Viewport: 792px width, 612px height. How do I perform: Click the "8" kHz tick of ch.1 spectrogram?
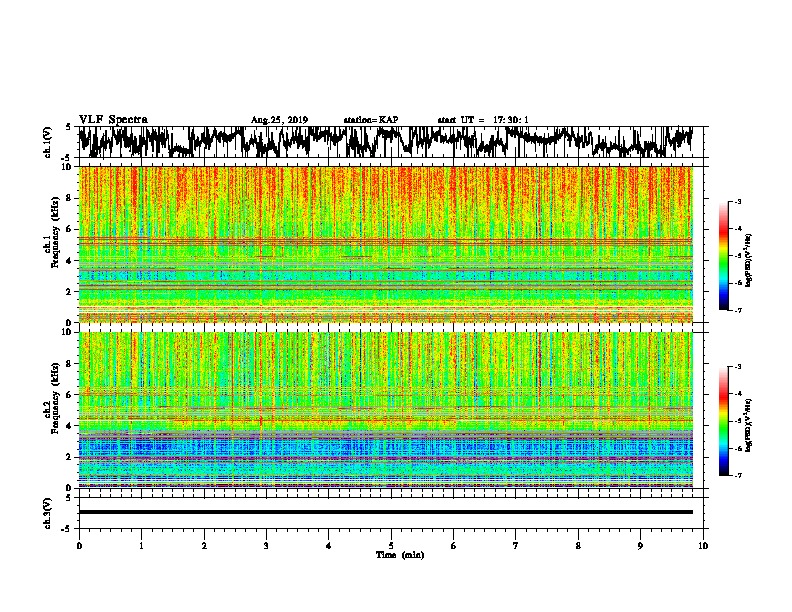click(x=71, y=198)
